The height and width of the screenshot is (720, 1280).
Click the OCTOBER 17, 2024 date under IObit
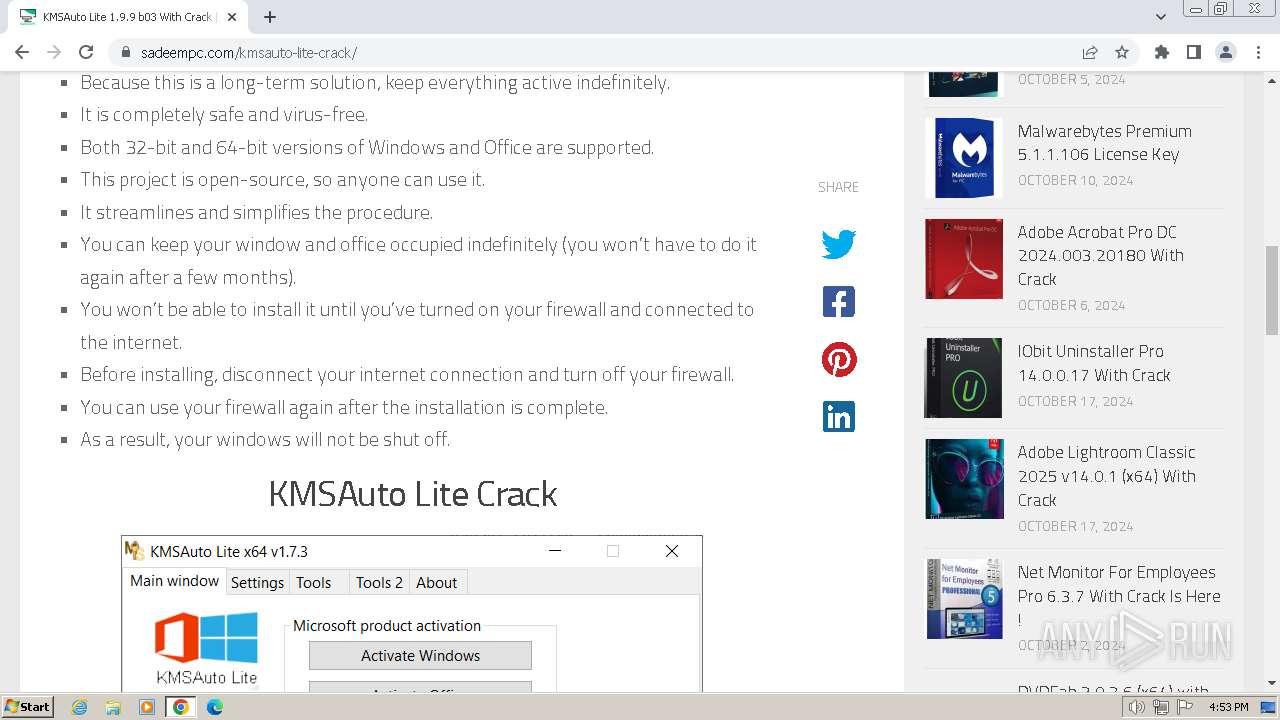tap(1075, 402)
